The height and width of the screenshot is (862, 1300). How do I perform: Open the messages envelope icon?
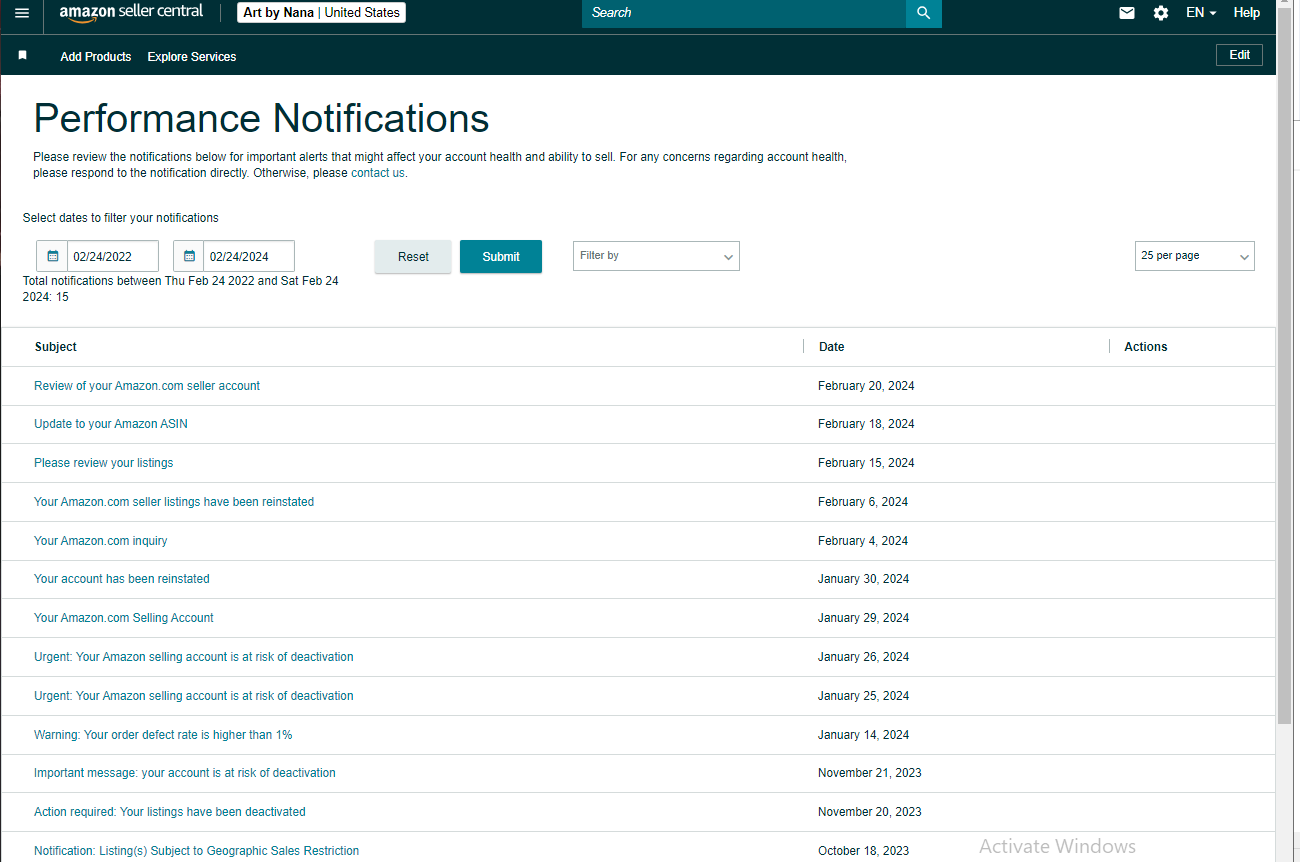coord(1127,13)
